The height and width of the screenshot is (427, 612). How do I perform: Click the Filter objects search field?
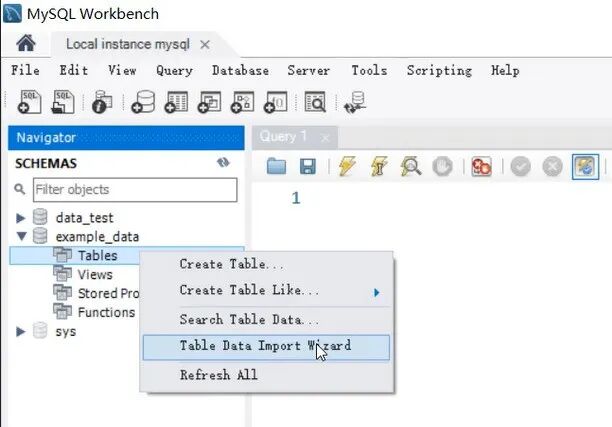tap(135, 190)
